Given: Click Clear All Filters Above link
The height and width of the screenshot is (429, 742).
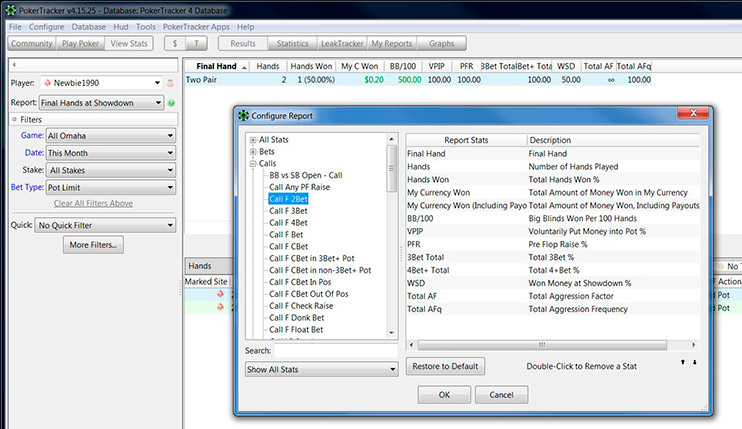Looking at the screenshot, I should click(x=93, y=203).
